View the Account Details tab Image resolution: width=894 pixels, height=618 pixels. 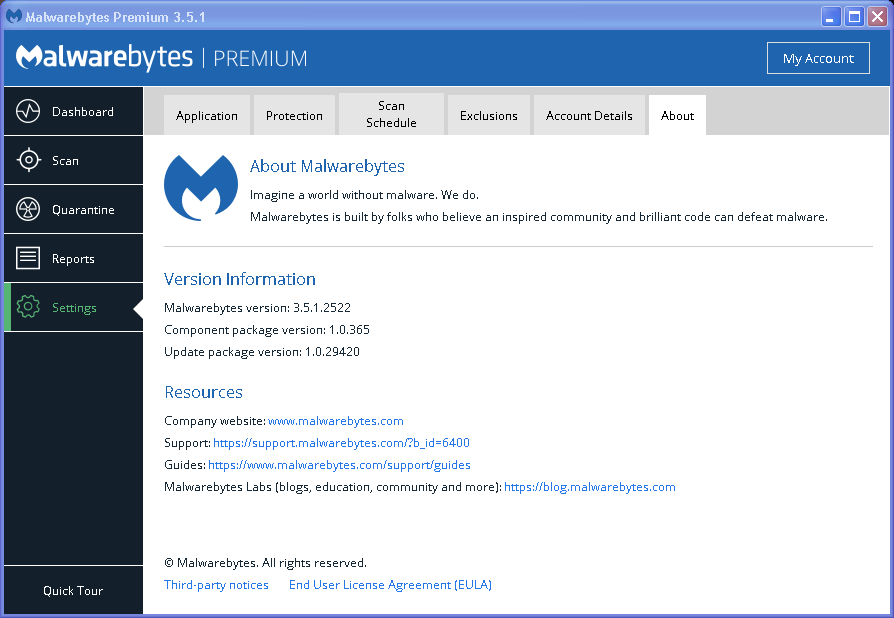coord(589,116)
